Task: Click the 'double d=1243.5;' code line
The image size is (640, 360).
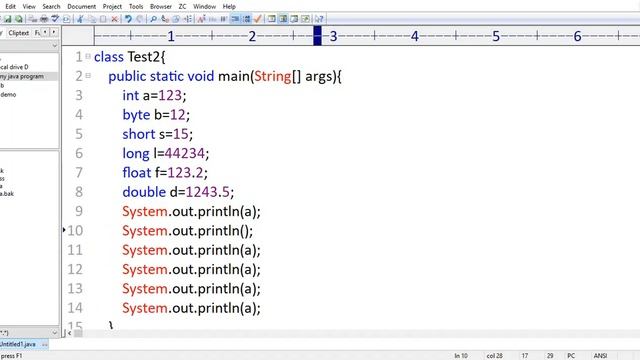Action: tap(178, 192)
